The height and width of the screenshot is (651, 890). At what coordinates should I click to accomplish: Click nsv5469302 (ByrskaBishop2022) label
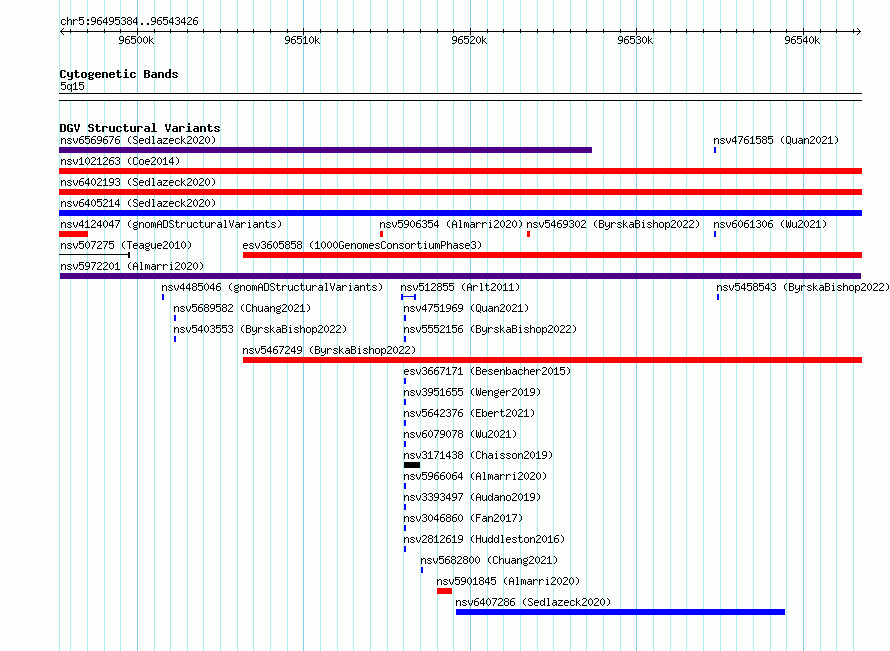(613, 224)
